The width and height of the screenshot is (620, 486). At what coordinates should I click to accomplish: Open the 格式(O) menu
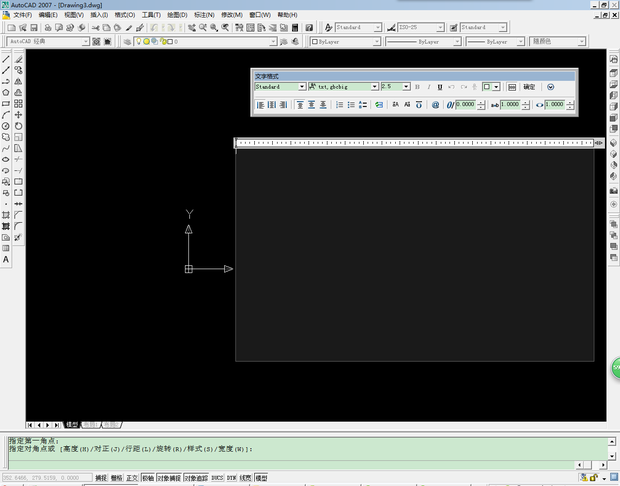click(x=125, y=15)
